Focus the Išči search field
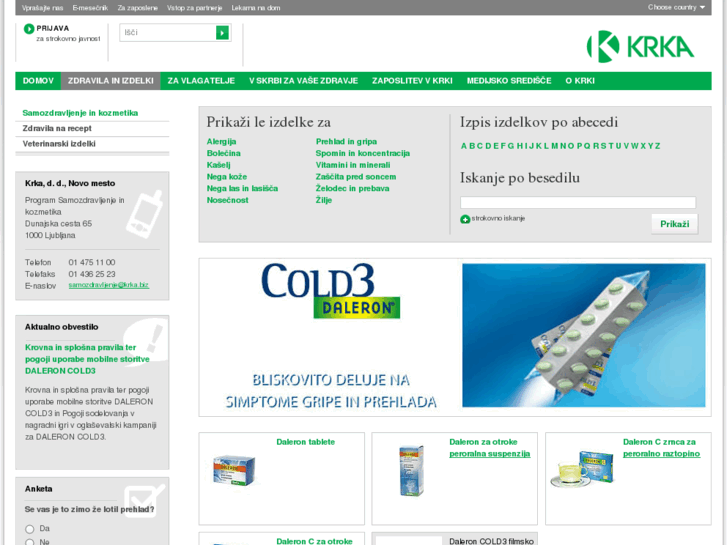The height and width of the screenshot is (545, 727). [168, 33]
